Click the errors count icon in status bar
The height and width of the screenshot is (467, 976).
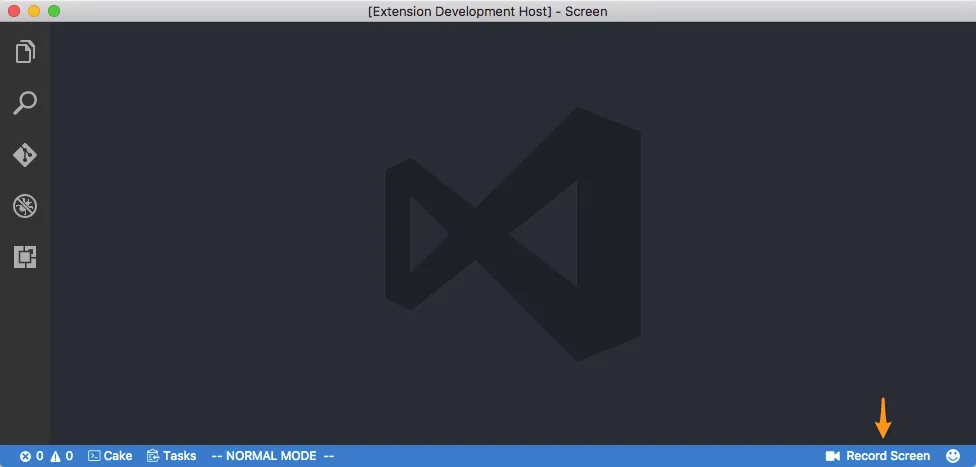(26, 456)
